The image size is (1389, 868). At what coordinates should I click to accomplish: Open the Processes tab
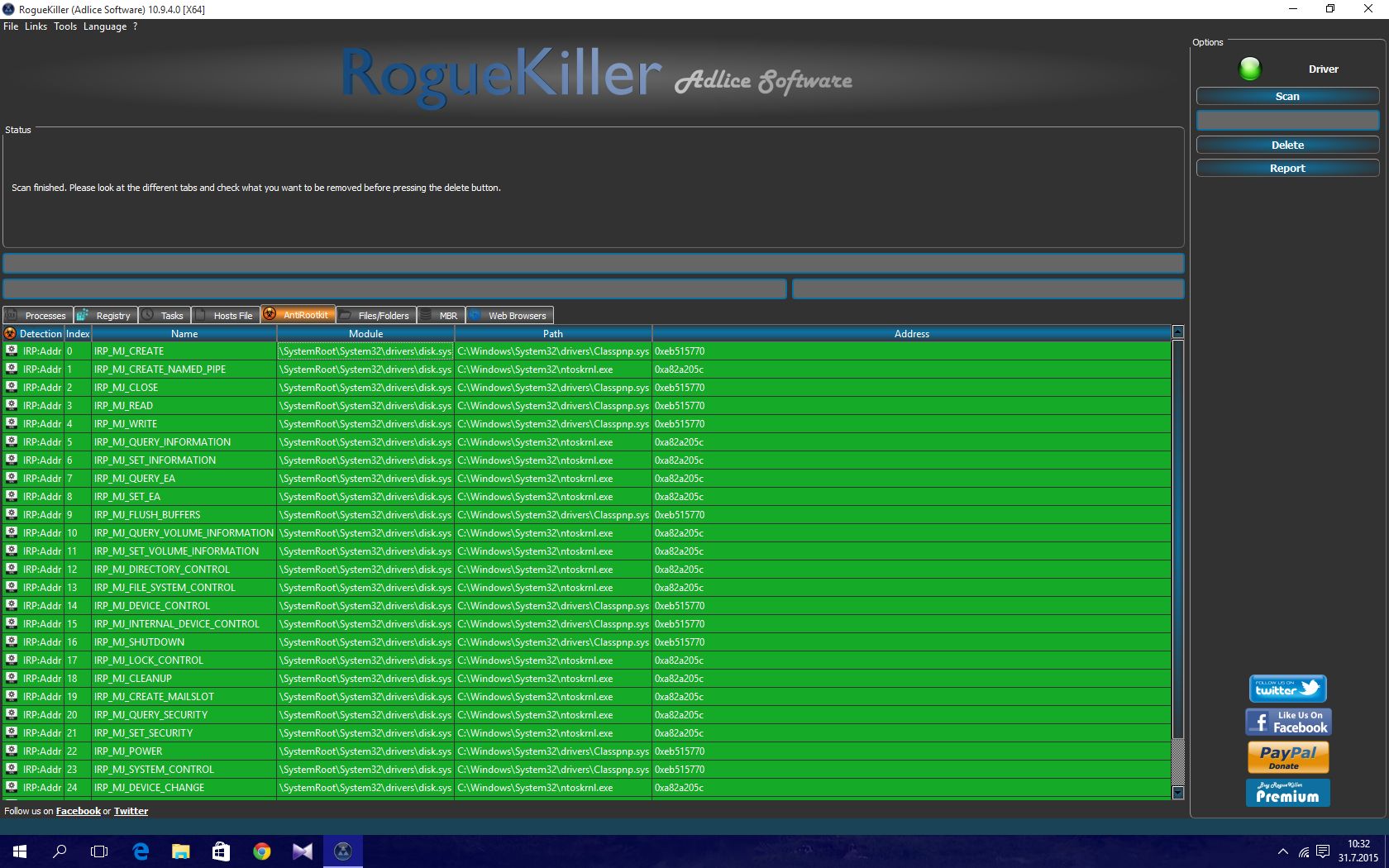pyautogui.click(x=38, y=315)
